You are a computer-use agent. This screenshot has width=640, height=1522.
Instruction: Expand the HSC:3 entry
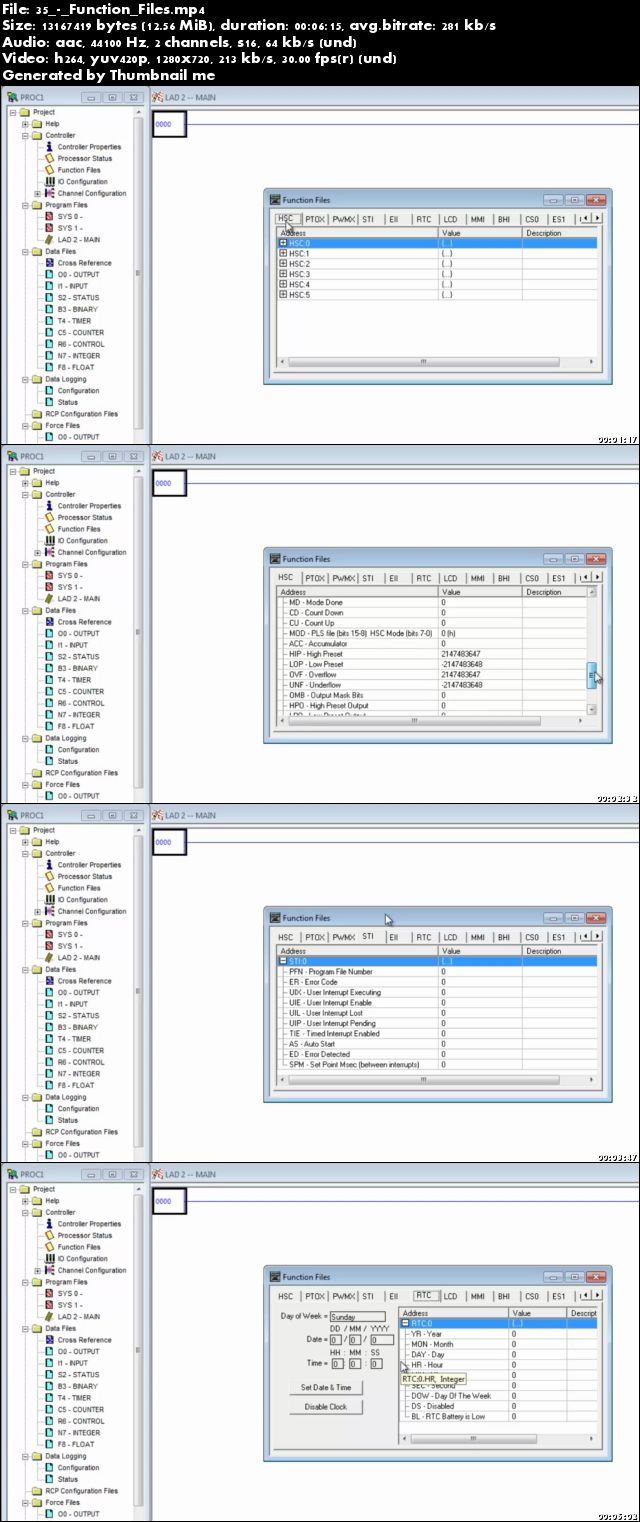coord(283,274)
